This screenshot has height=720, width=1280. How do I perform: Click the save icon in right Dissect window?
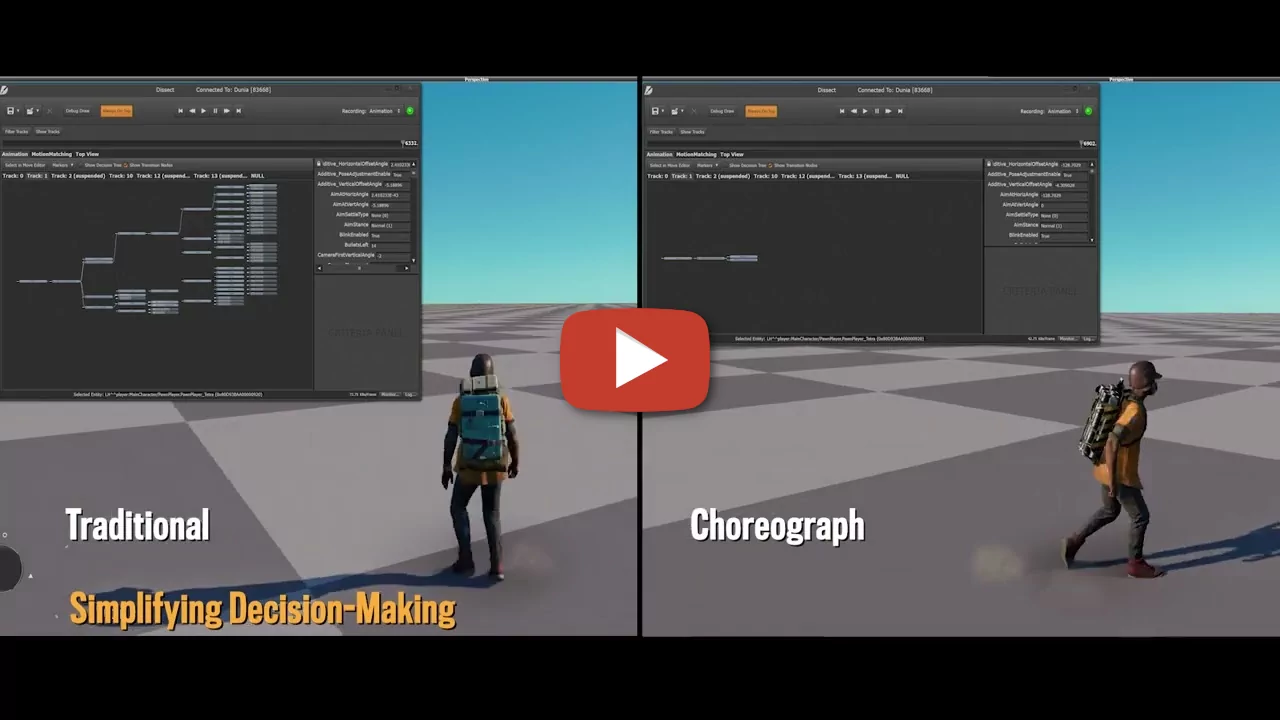pyautogui.click(x=655, y=111)
